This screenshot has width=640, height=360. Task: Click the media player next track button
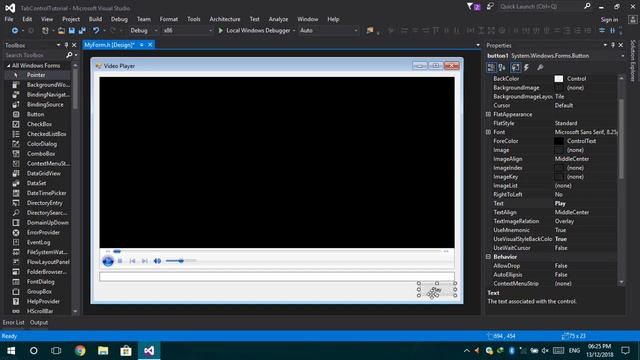(144, 261)
